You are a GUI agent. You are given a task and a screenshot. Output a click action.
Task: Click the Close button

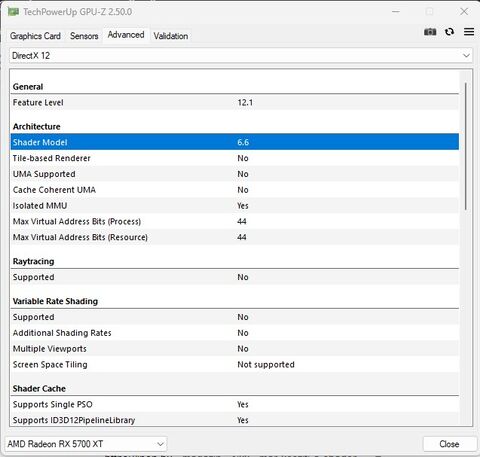point(449,444)
